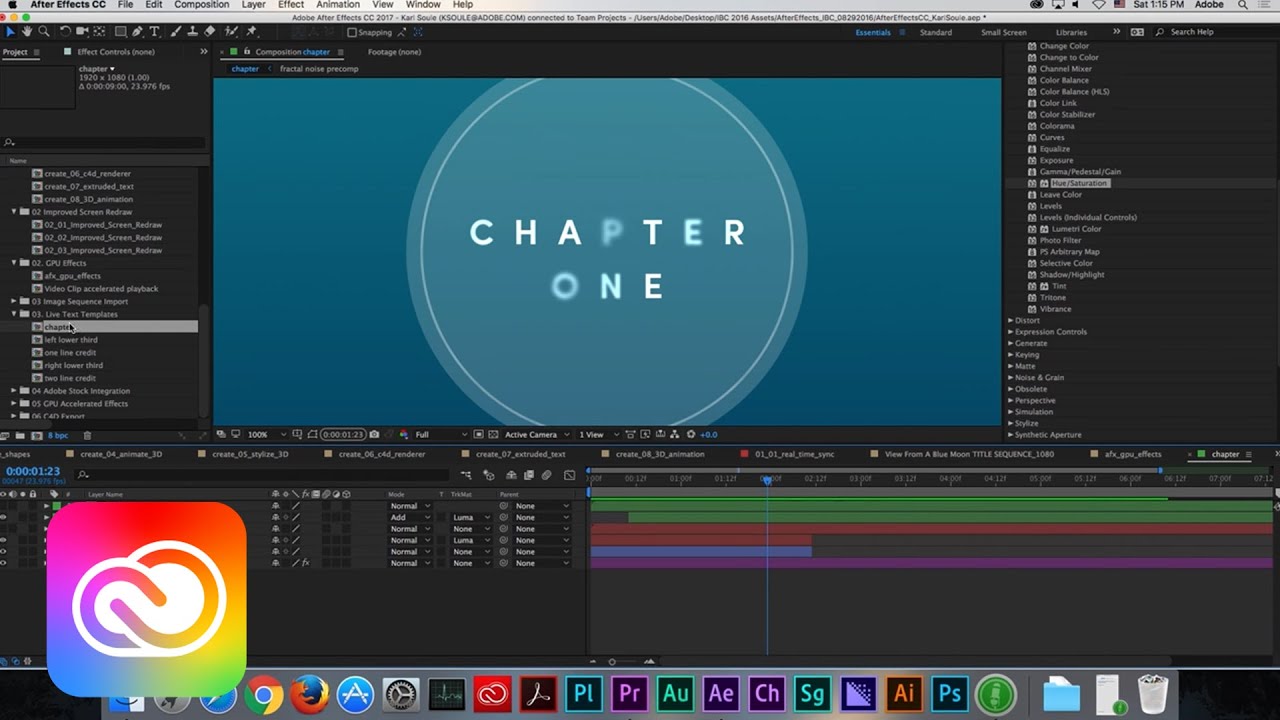1280x720 pixels.
Task: Click the blue current time 0:00:01:23 display
Action: pos(32,471)
